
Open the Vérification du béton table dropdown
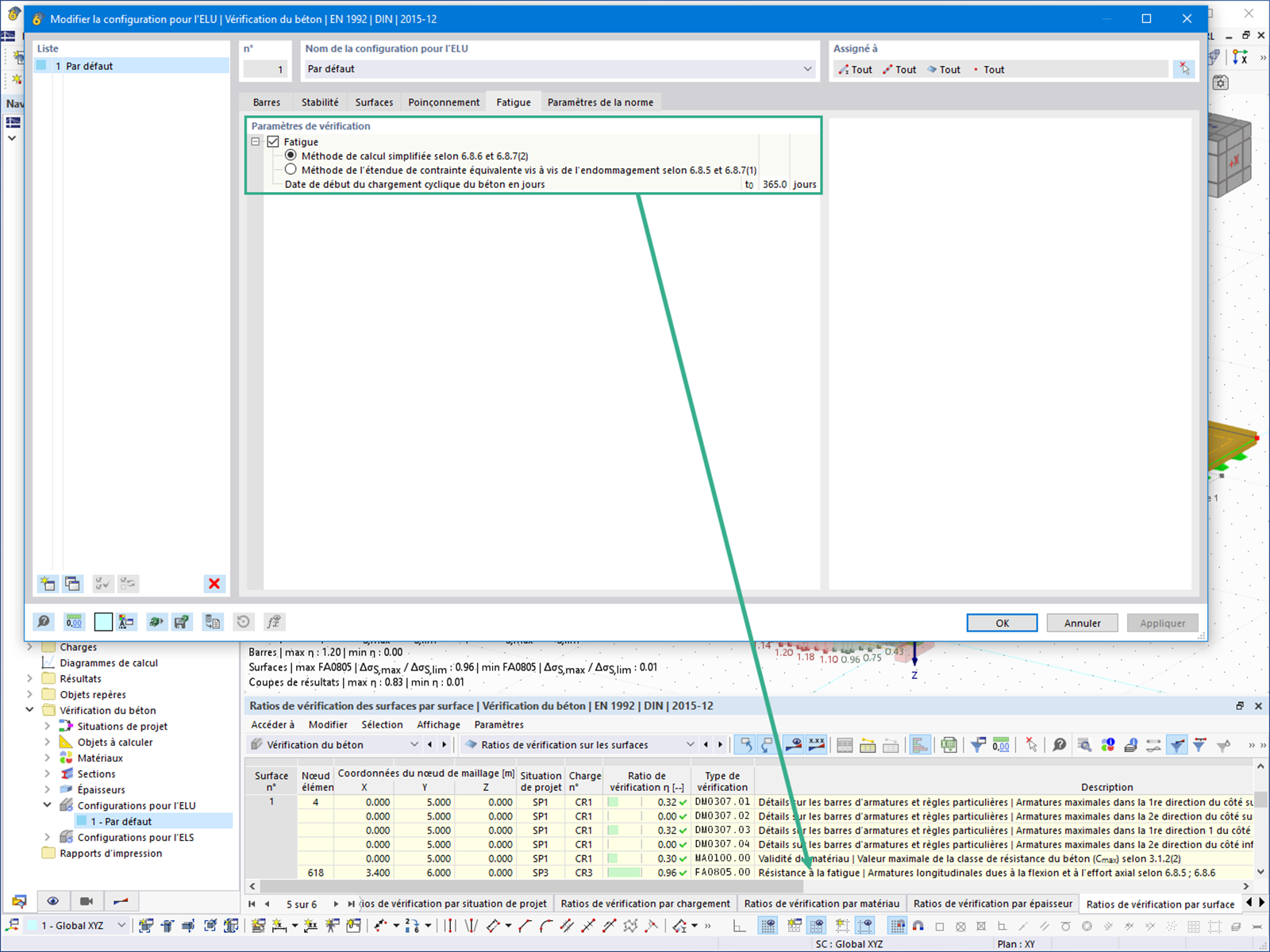334,745
